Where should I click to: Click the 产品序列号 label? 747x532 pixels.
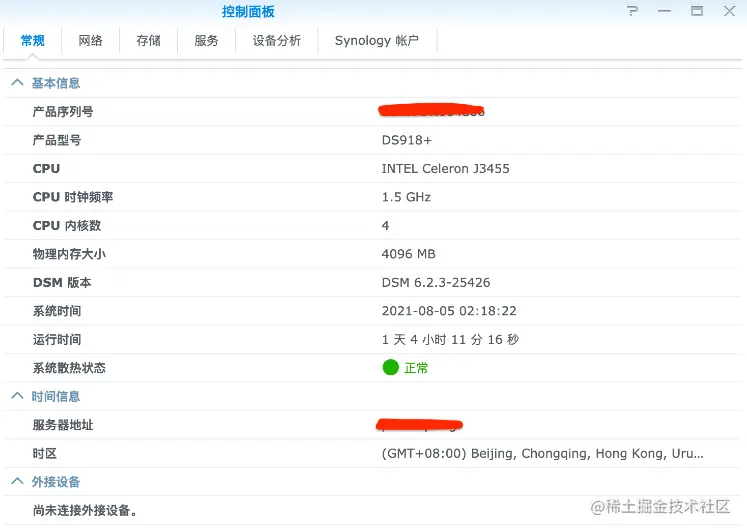click(63, 112)
